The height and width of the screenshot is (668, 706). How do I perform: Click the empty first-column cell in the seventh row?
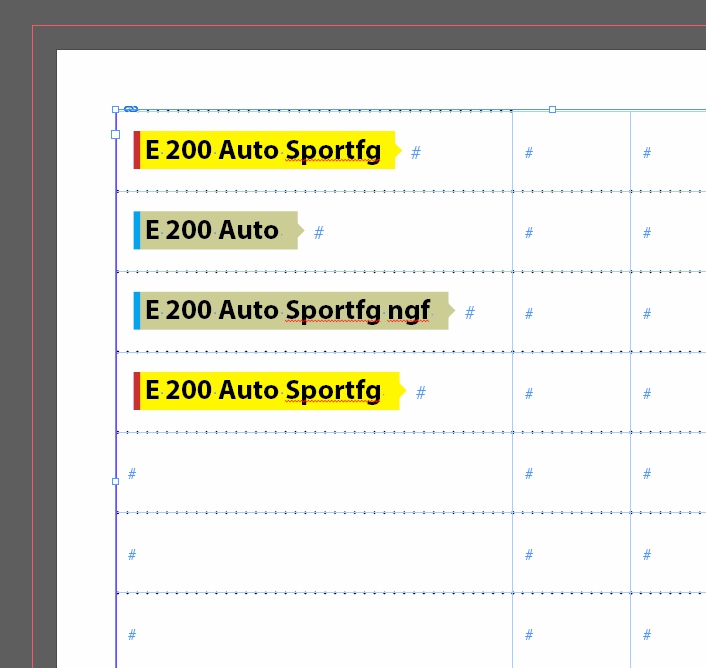click(314, 631)
